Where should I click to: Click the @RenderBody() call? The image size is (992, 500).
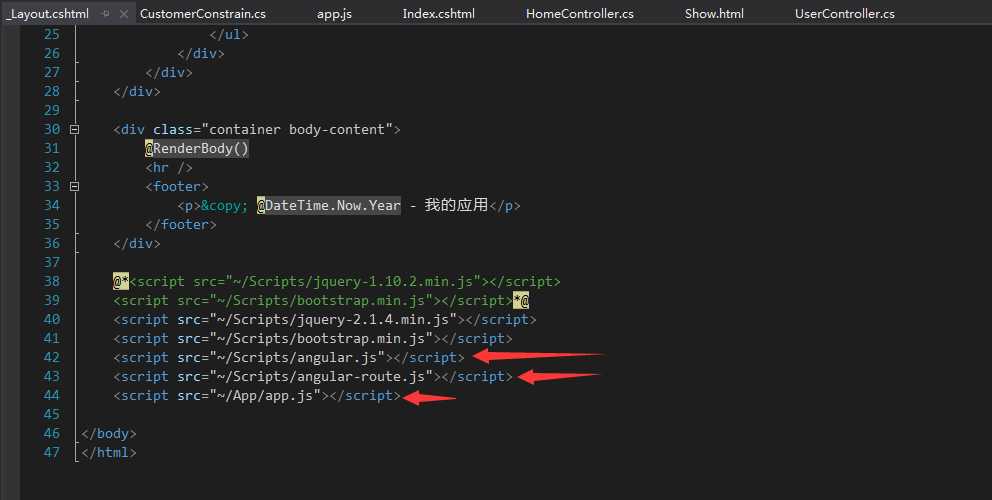(197, 148)
